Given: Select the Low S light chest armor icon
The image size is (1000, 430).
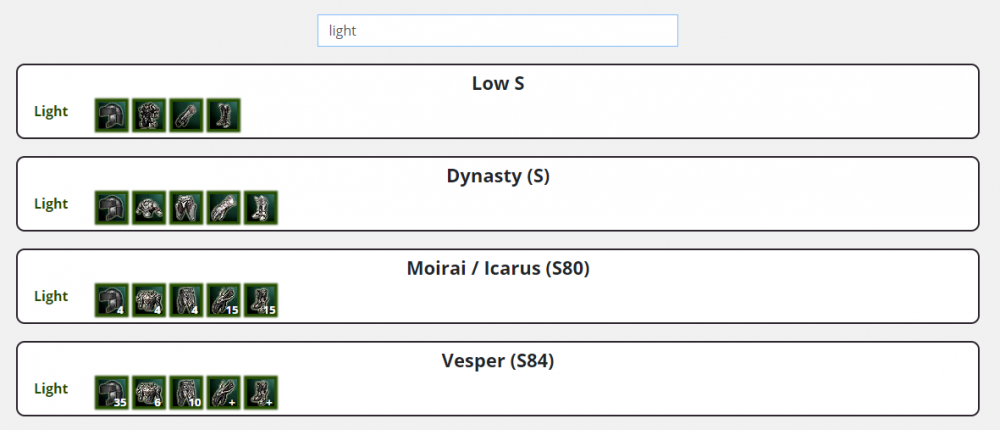Looking at the screenshot, I should 149,115.
